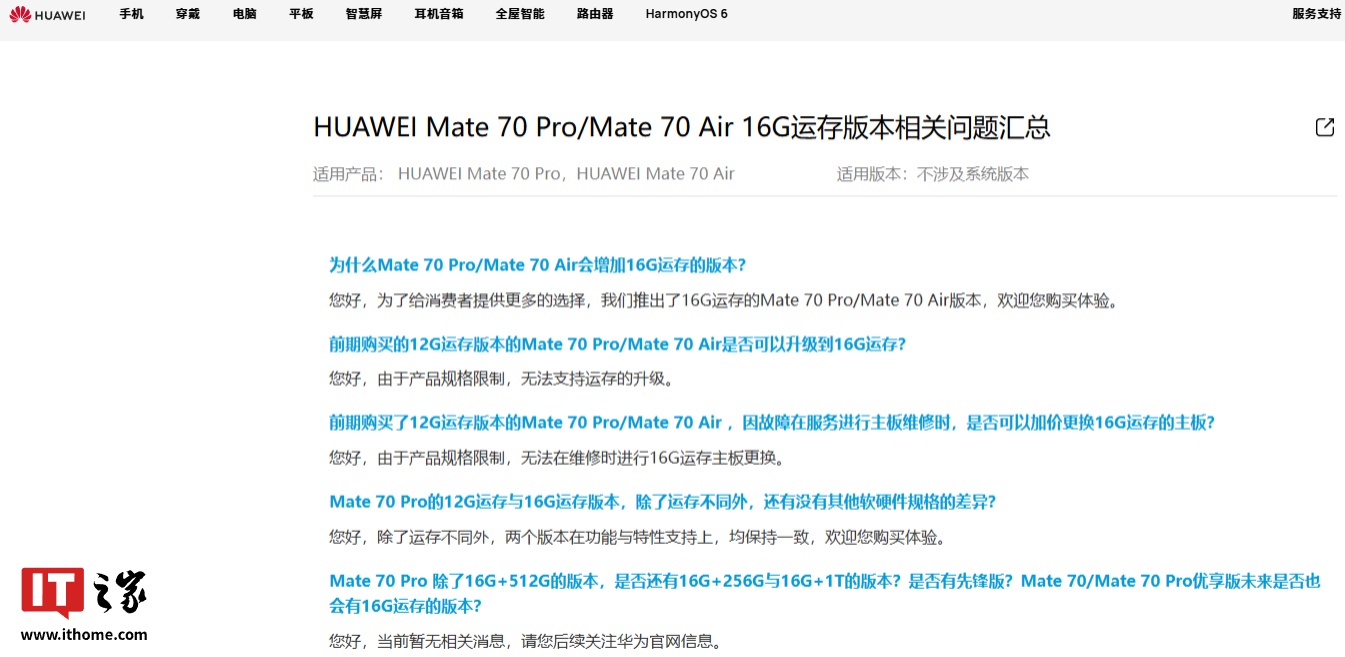Click question about why 16G version added

pos(537,265)
